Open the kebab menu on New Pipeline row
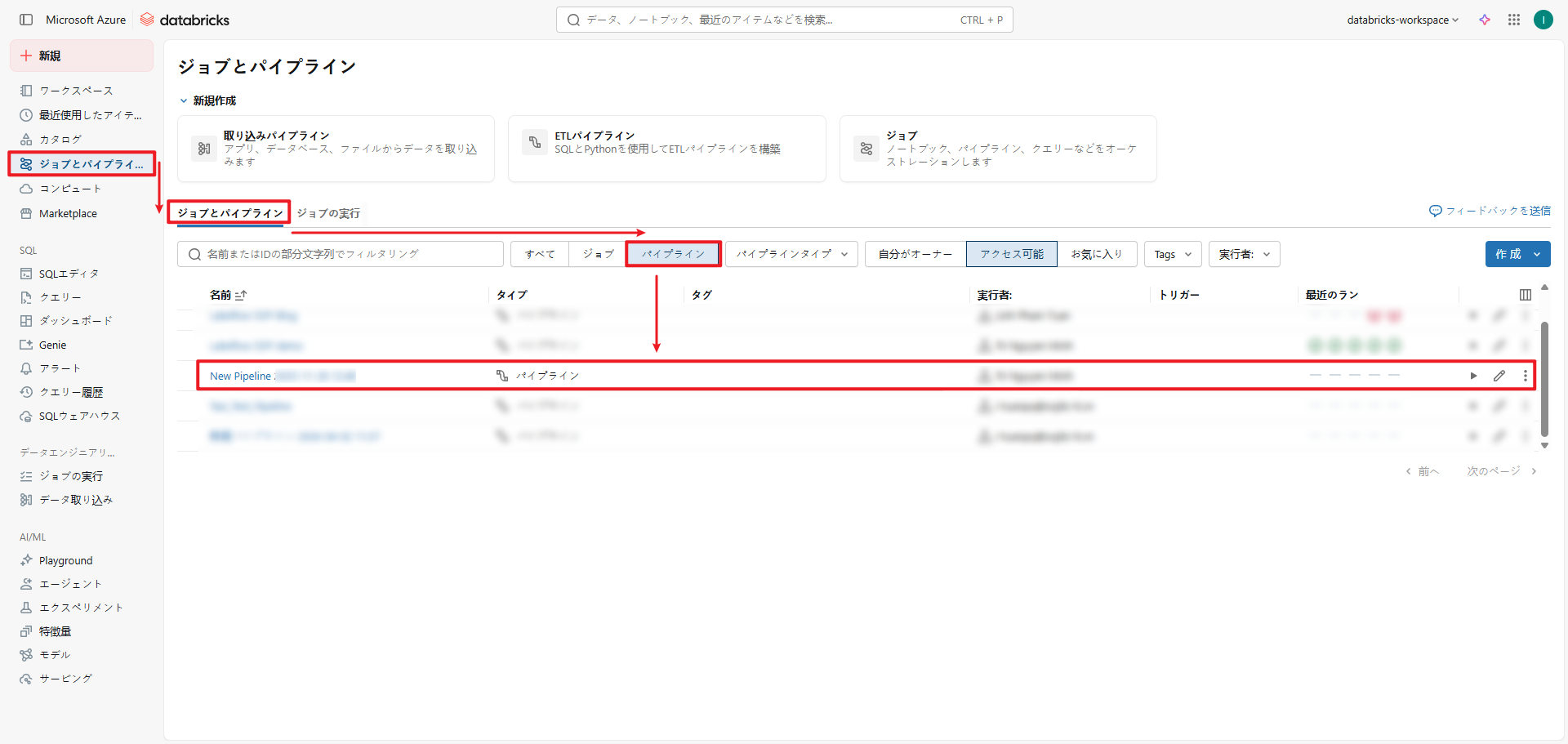 [x=1525, y=376]
